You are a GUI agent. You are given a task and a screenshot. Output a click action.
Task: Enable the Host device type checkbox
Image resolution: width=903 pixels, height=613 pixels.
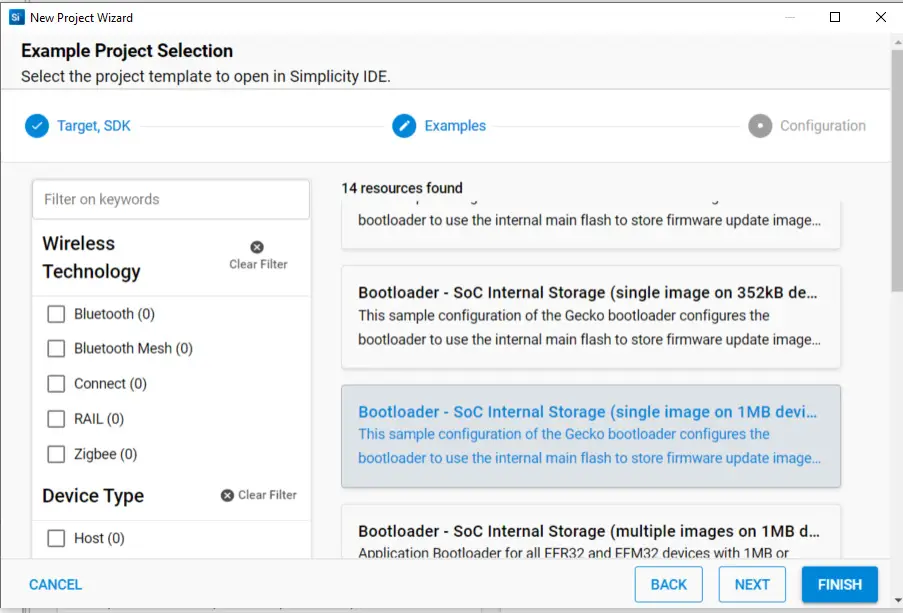pos(56,538)
